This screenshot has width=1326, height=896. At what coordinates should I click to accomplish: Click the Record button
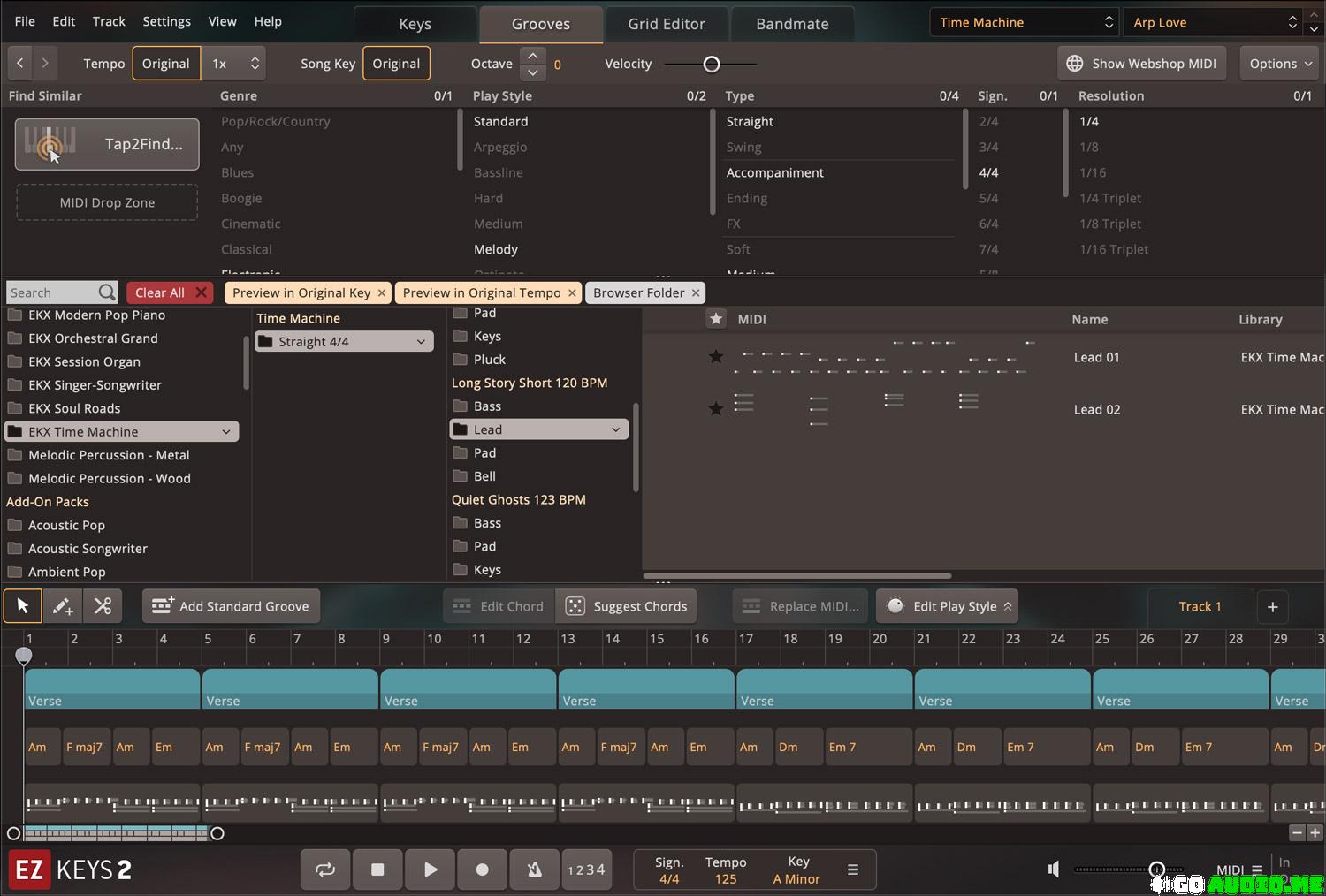(482, 869)
